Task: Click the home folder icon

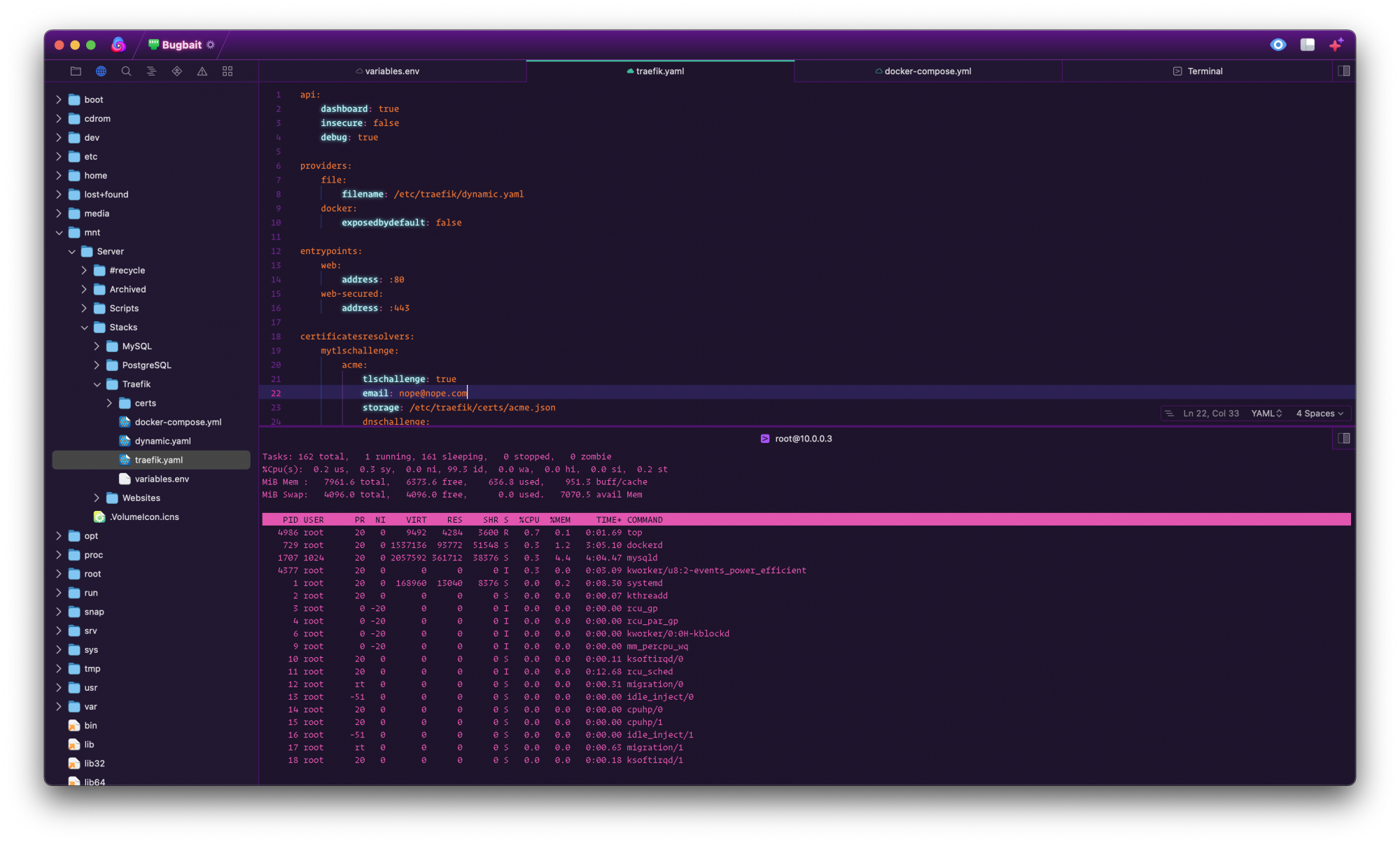Action: pos(74,176)
